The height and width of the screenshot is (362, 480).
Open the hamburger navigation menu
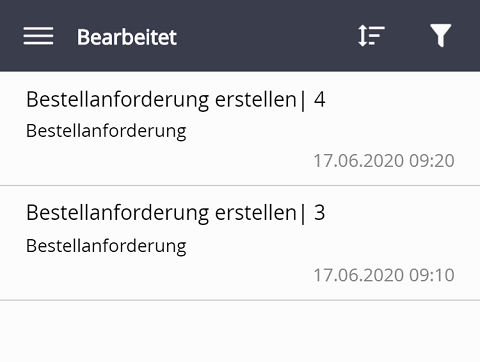point(38,36)
